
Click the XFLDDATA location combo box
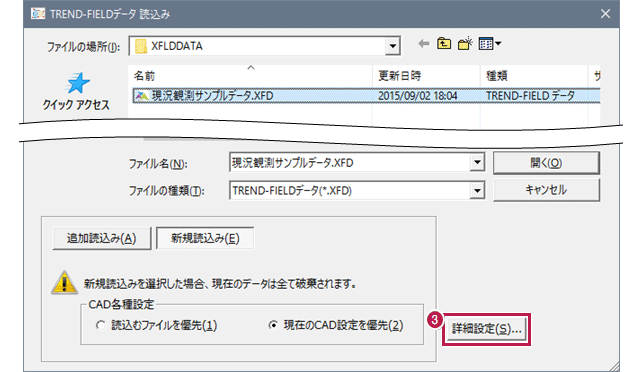coord(264,46)
